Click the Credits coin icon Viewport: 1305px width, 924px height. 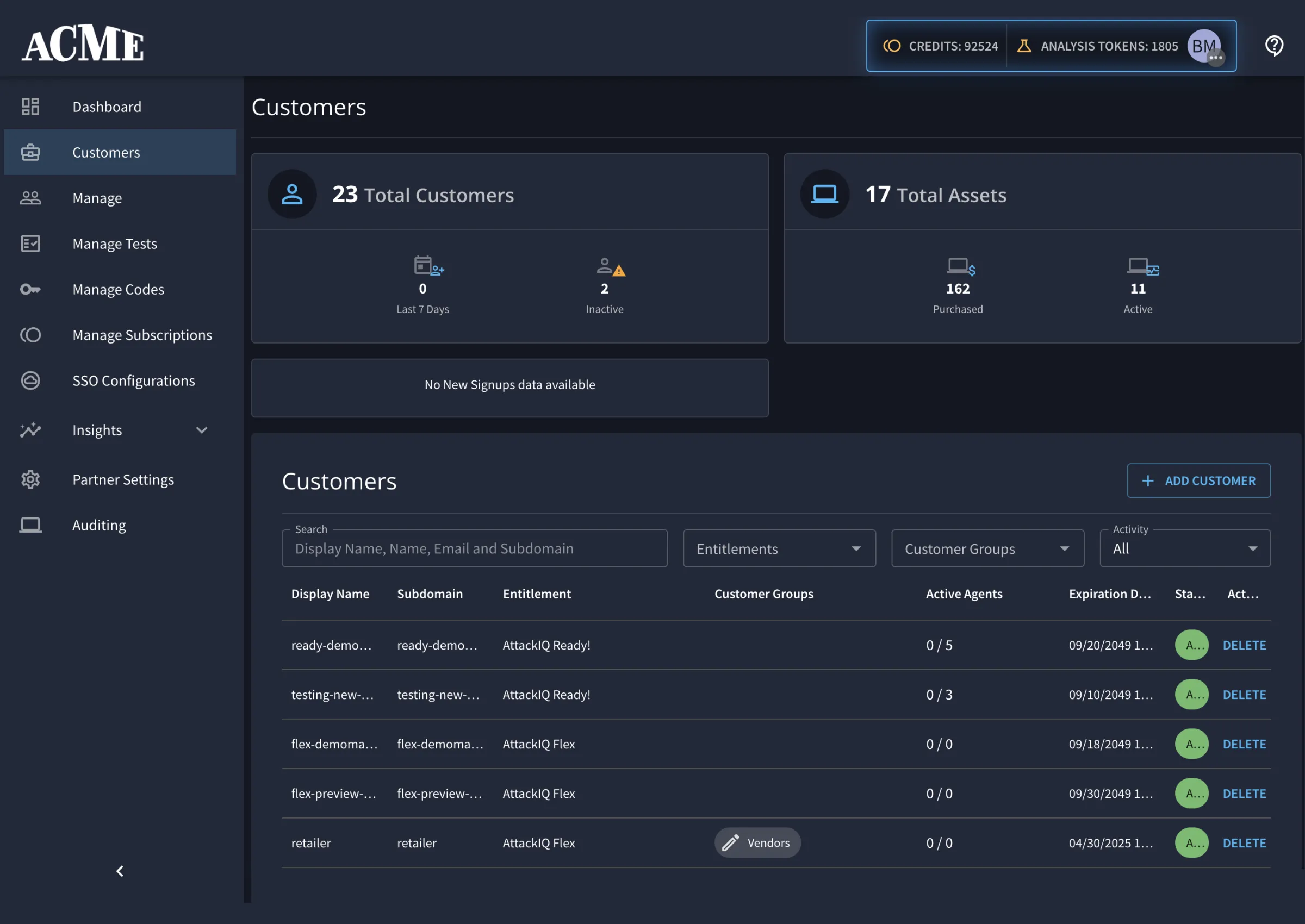[x=891, y=46]
